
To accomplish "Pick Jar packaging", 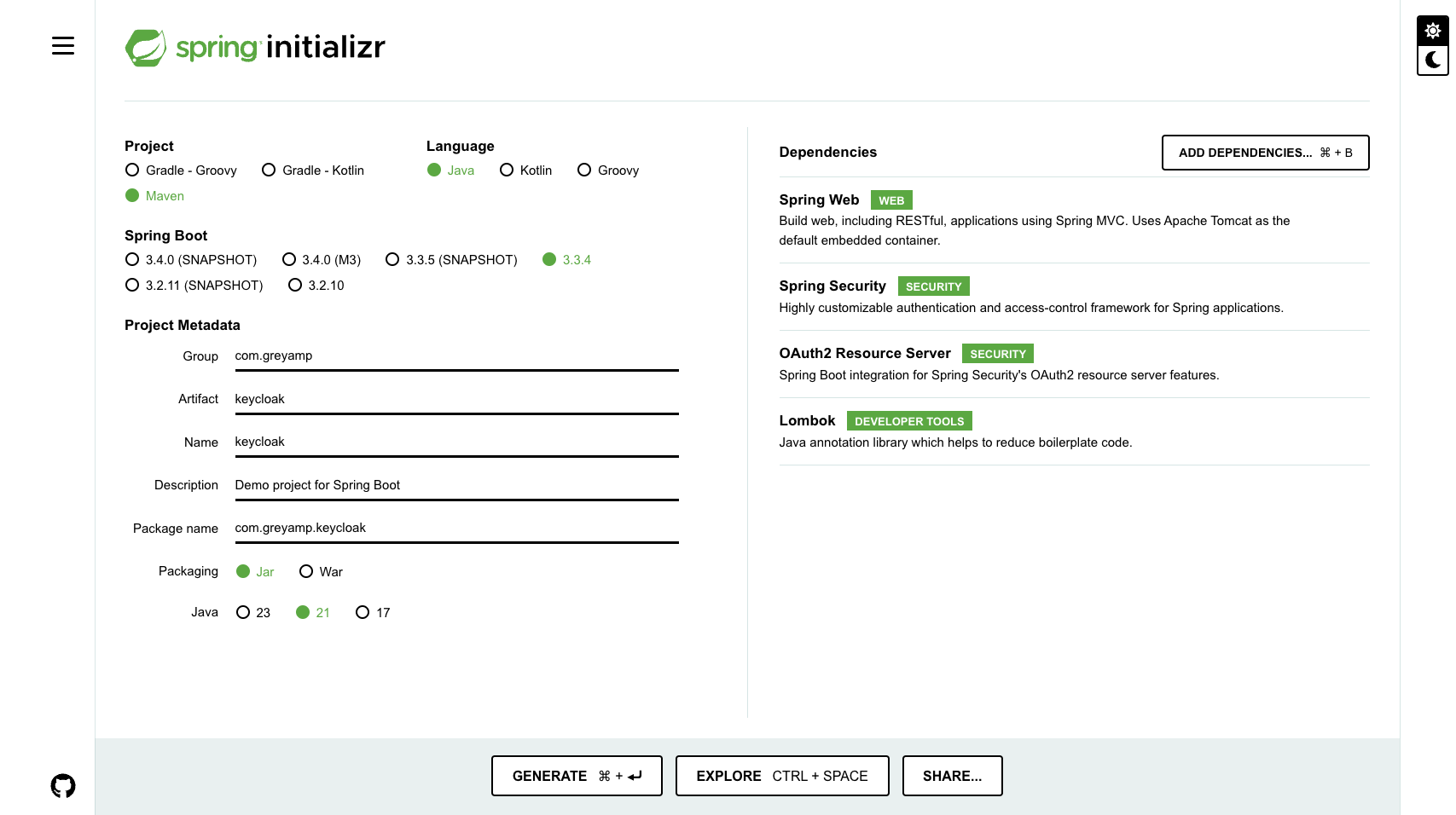I will click(255, 572).
